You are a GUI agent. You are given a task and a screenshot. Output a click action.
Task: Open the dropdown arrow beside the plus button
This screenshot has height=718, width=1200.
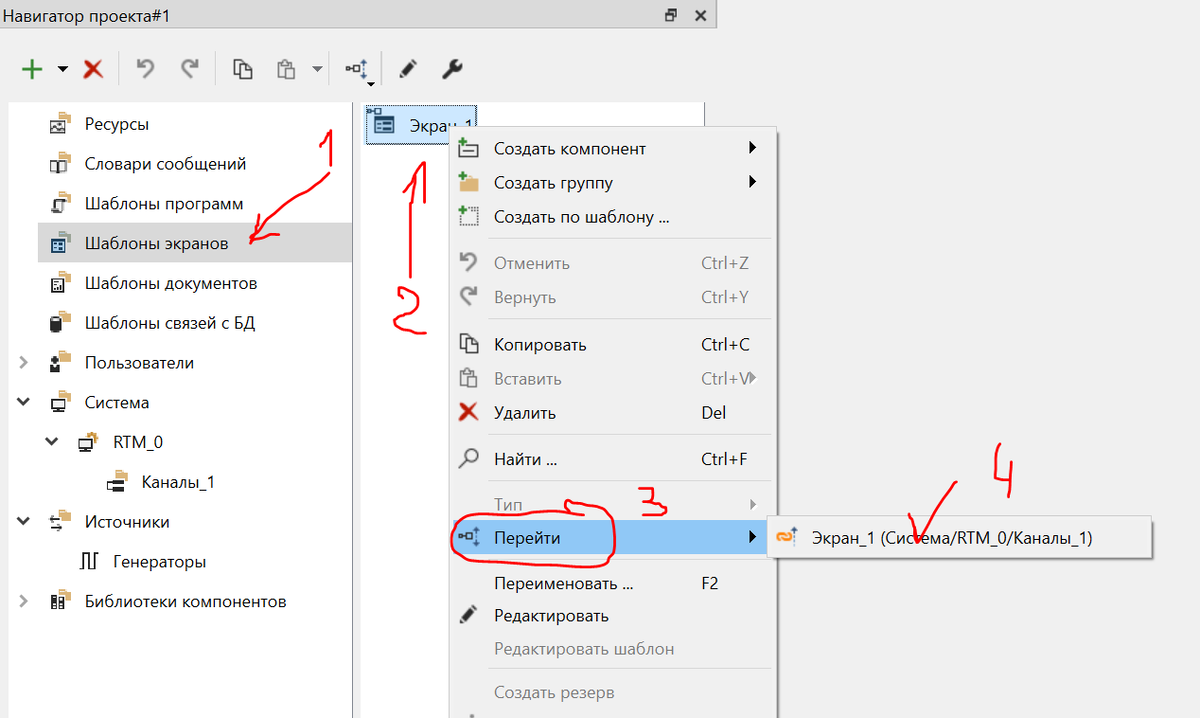coord(63,69)
